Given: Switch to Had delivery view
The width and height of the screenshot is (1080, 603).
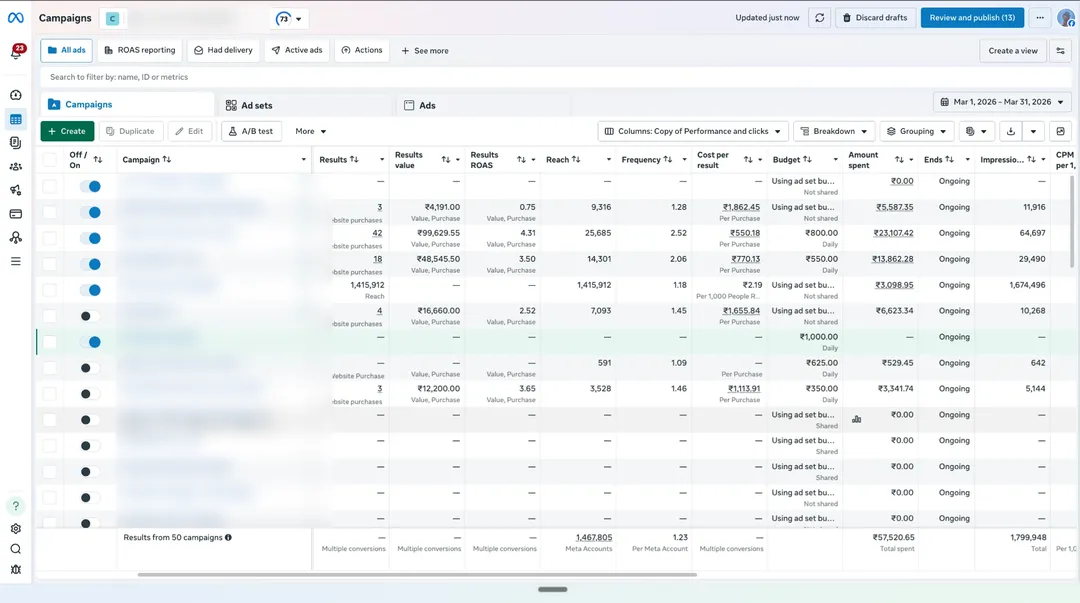Looking at the screenshot, I should pyautogui.click(x=223, y=50).
